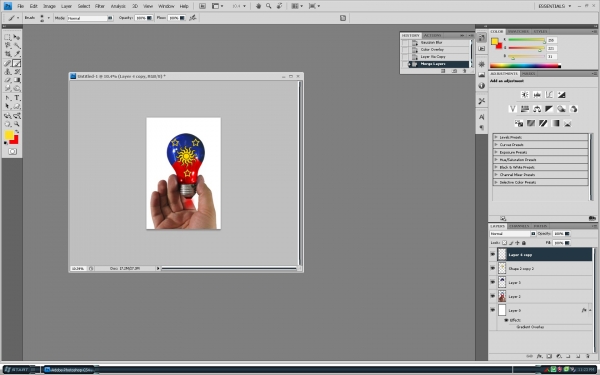
Task: Add a Black & White adjustment
Action: pos(549,109)
